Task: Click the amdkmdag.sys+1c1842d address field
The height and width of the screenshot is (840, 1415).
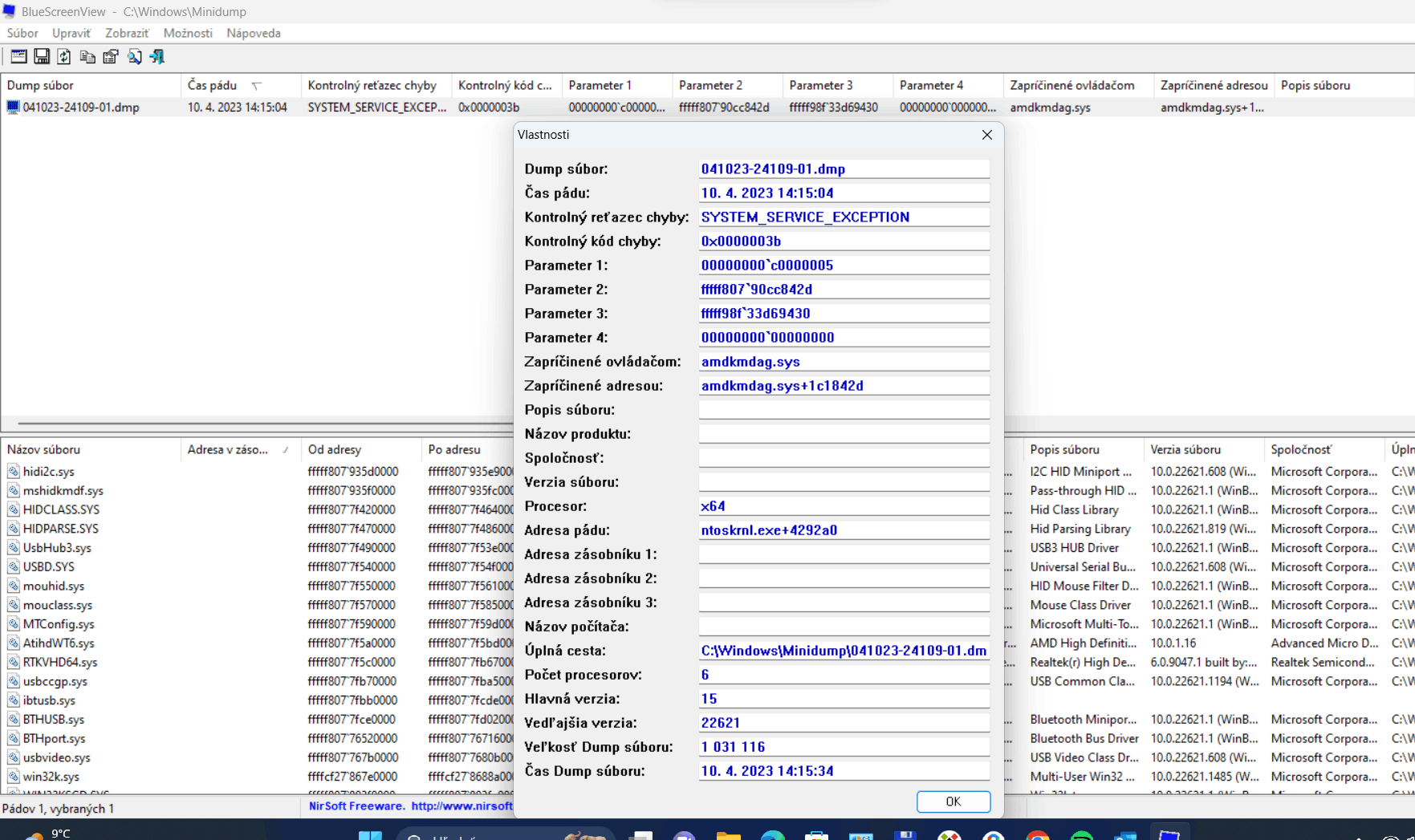Action: (x=844, y=385)
